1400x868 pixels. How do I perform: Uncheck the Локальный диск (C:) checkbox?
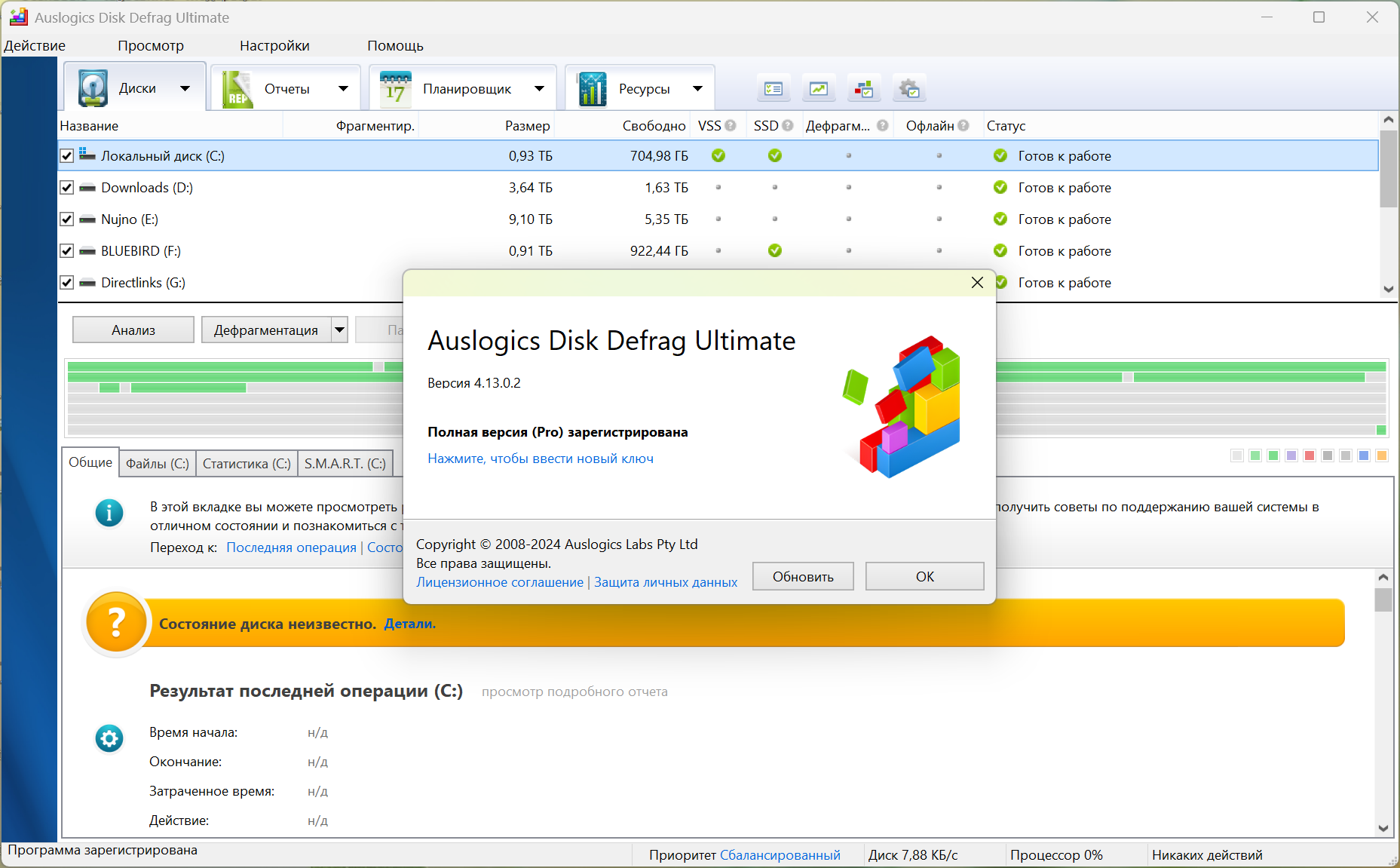coord(67,156)
